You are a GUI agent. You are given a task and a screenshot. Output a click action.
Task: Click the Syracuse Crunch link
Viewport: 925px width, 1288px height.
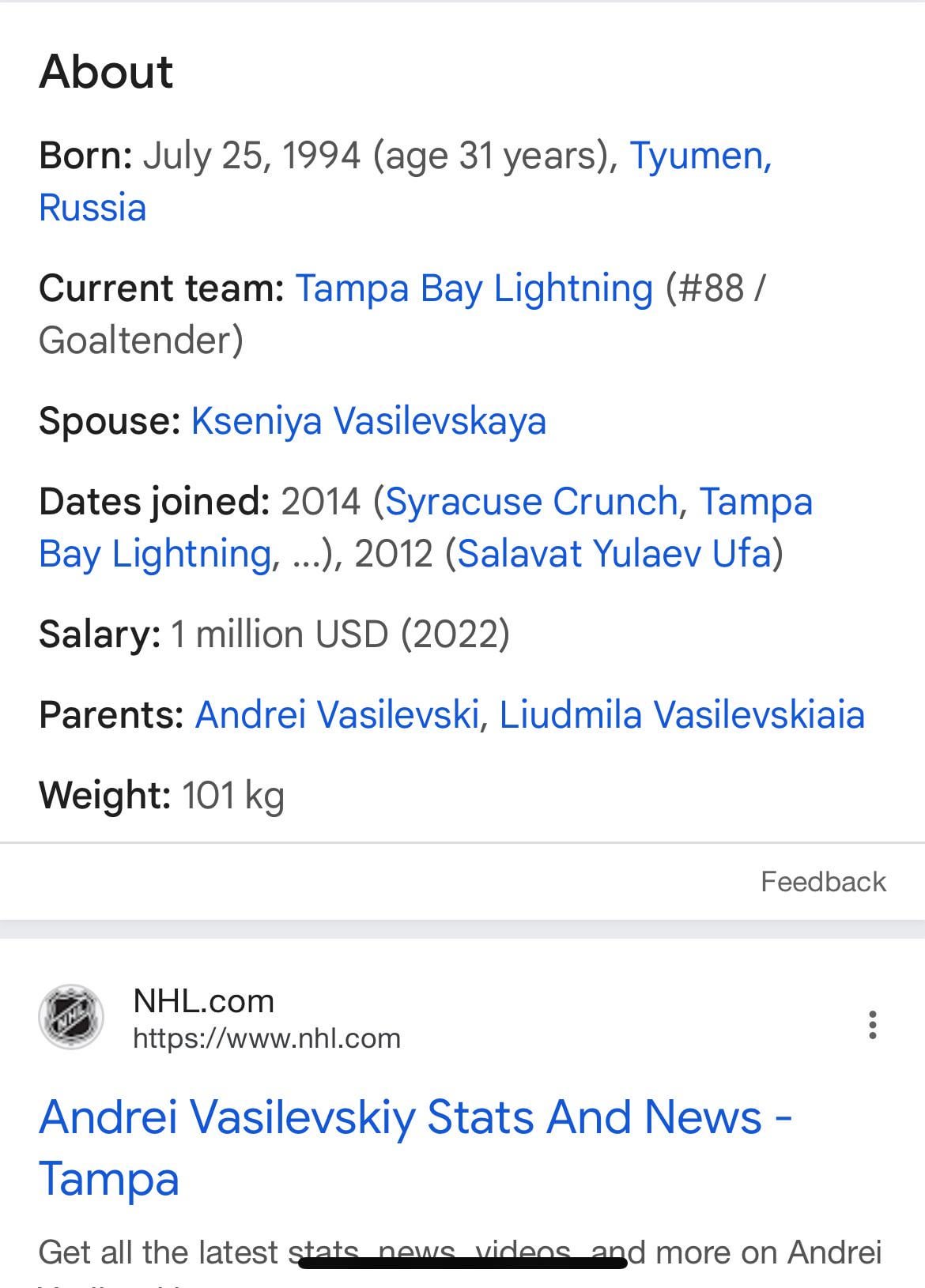pos(531,502)
